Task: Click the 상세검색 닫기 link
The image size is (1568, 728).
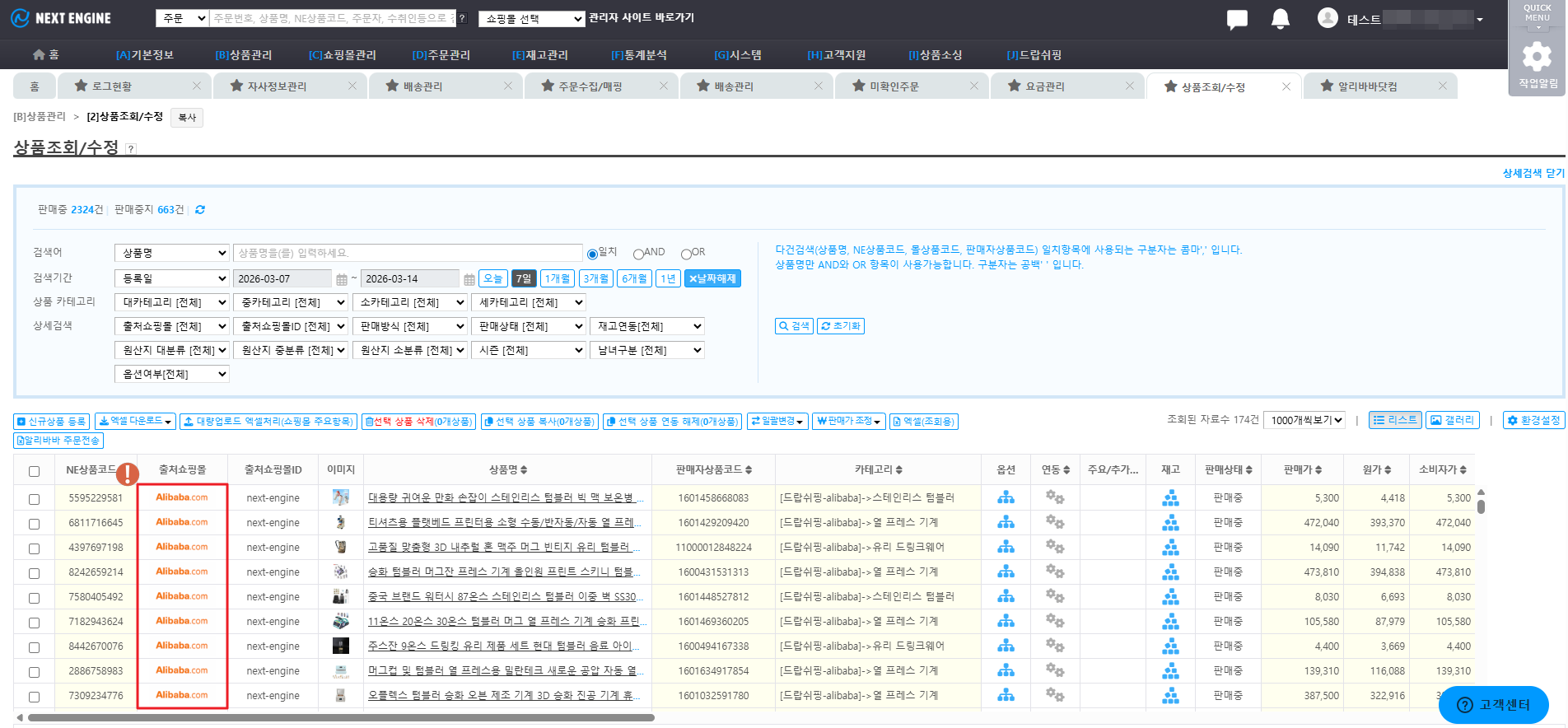Action: [x=1533, y=173]
